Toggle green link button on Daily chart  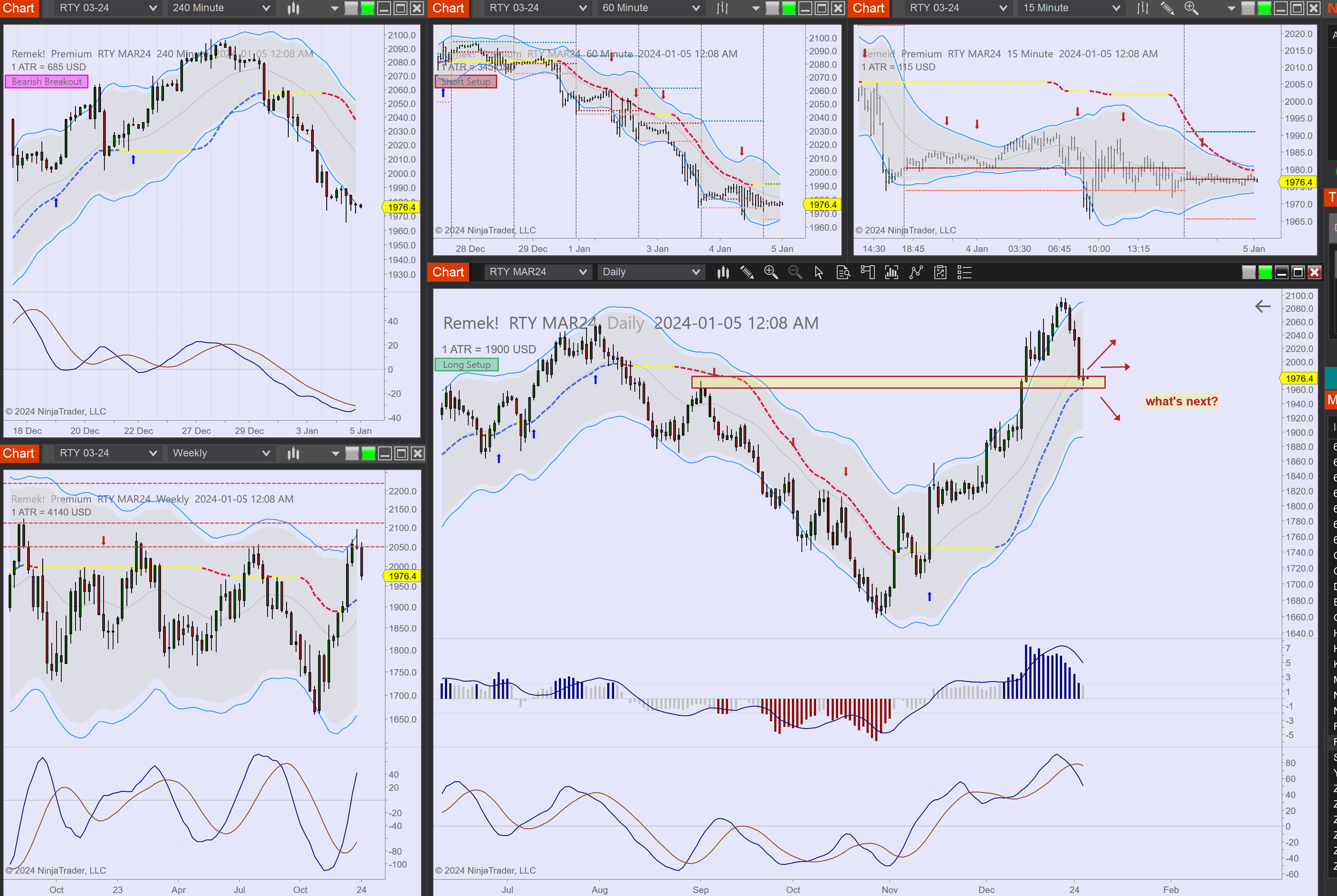pyautogui.click(x=1265, y=273)
